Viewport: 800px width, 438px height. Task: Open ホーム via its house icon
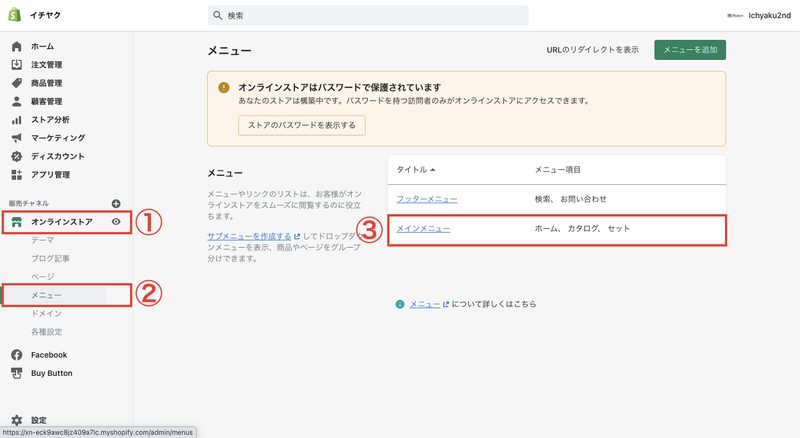tap(17, 46)
